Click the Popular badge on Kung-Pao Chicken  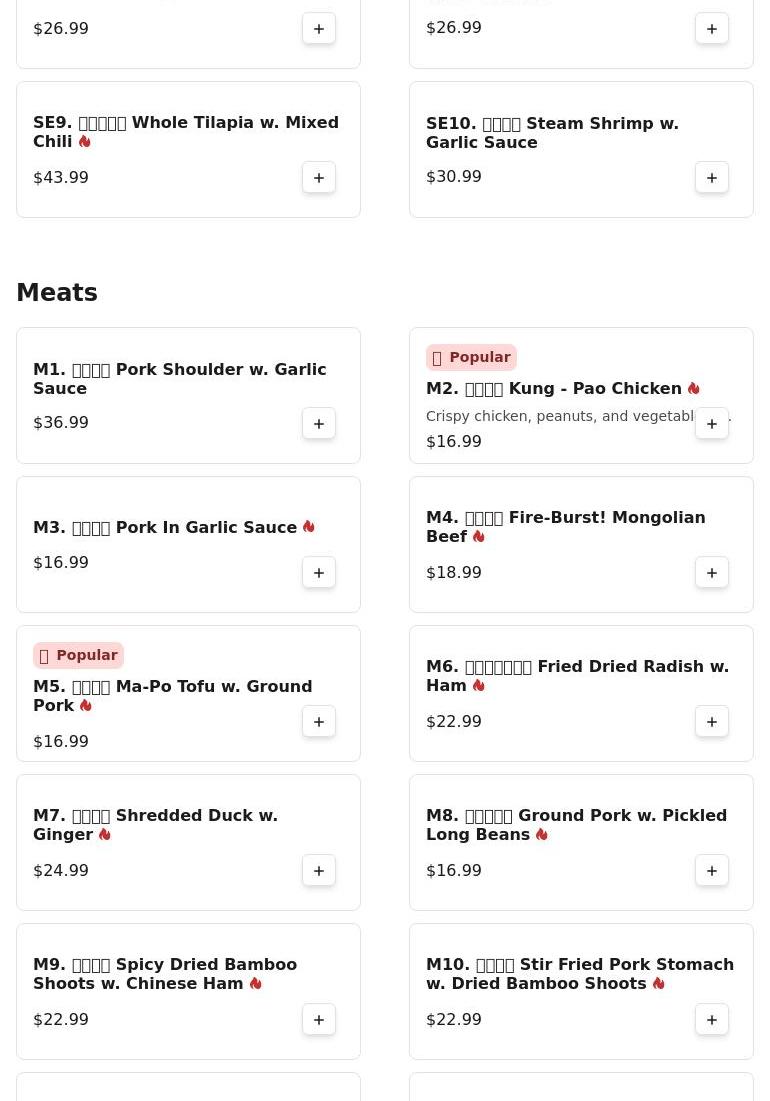click(x=471, y=358)
